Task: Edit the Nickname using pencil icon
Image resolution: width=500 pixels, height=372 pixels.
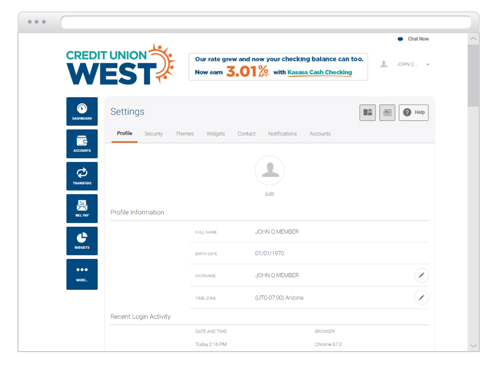Action: pyautogui.click(x=421, y=275)
